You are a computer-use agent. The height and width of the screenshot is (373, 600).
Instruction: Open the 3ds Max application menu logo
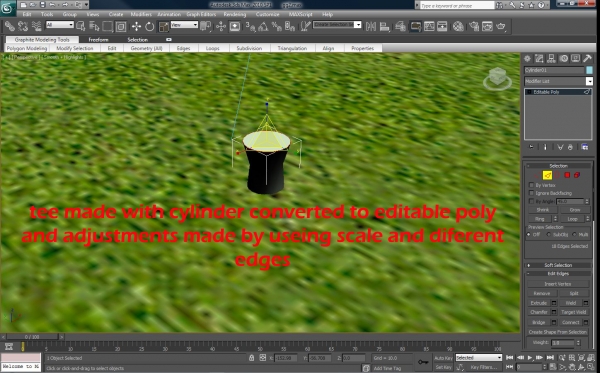point(8,8)
